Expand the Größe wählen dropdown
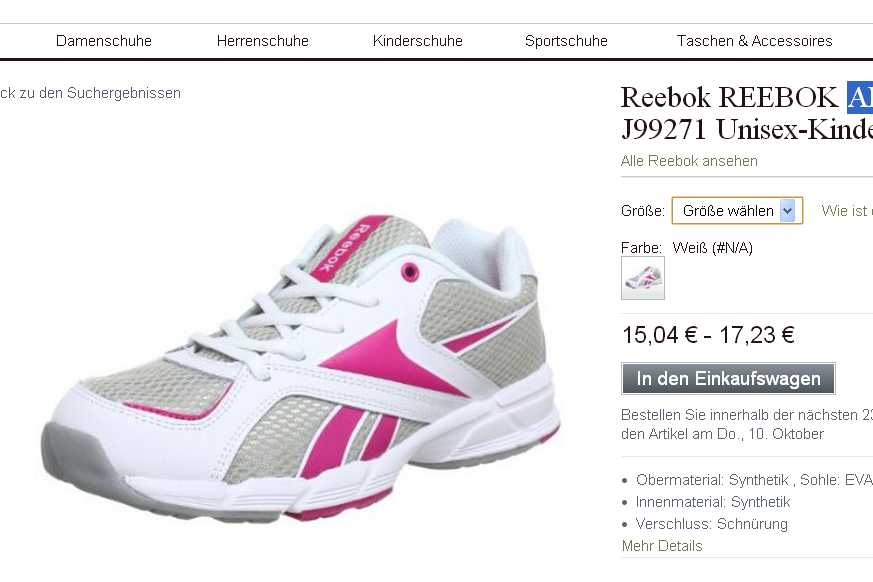Viewport: 873px width, 582px height. 737,211
